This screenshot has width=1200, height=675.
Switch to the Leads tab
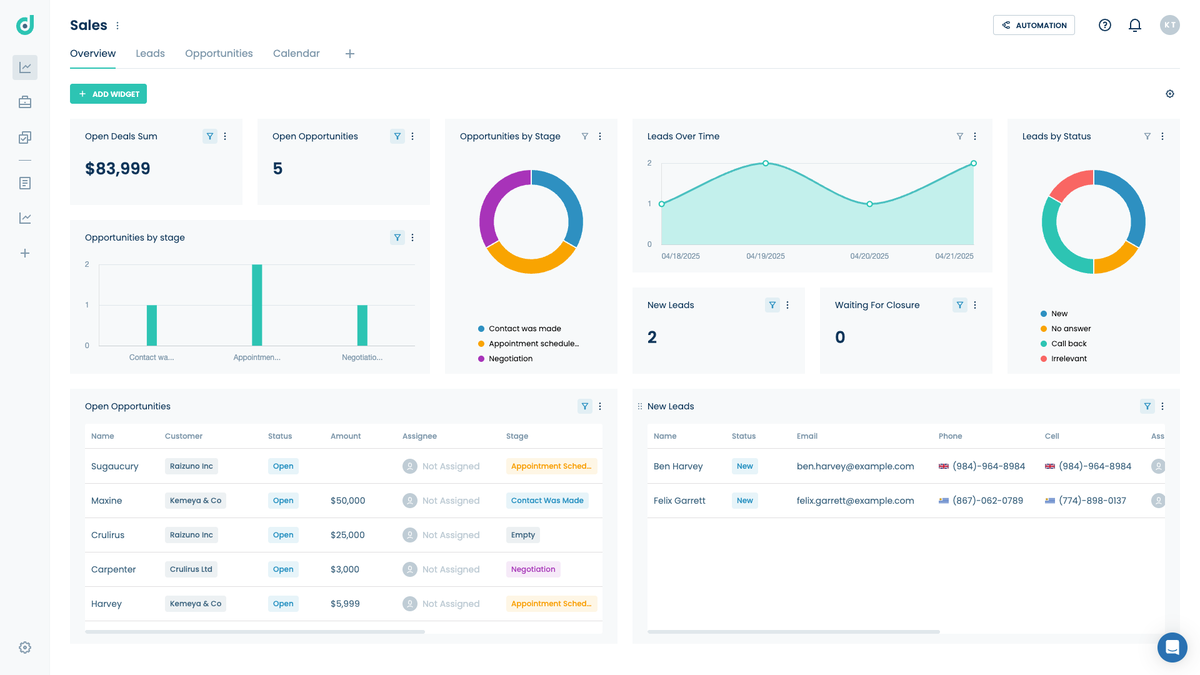click(150, 53)
